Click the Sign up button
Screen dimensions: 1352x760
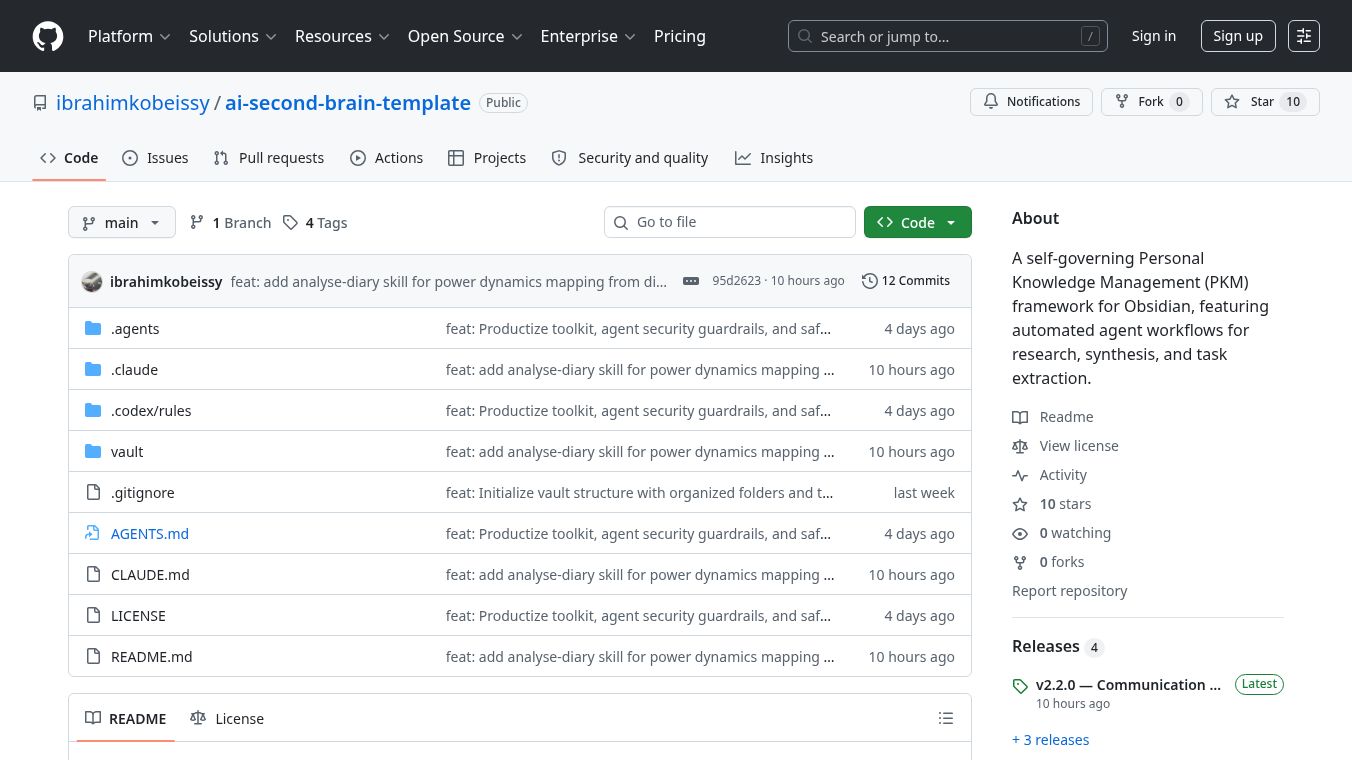[x=1238, y=36]
